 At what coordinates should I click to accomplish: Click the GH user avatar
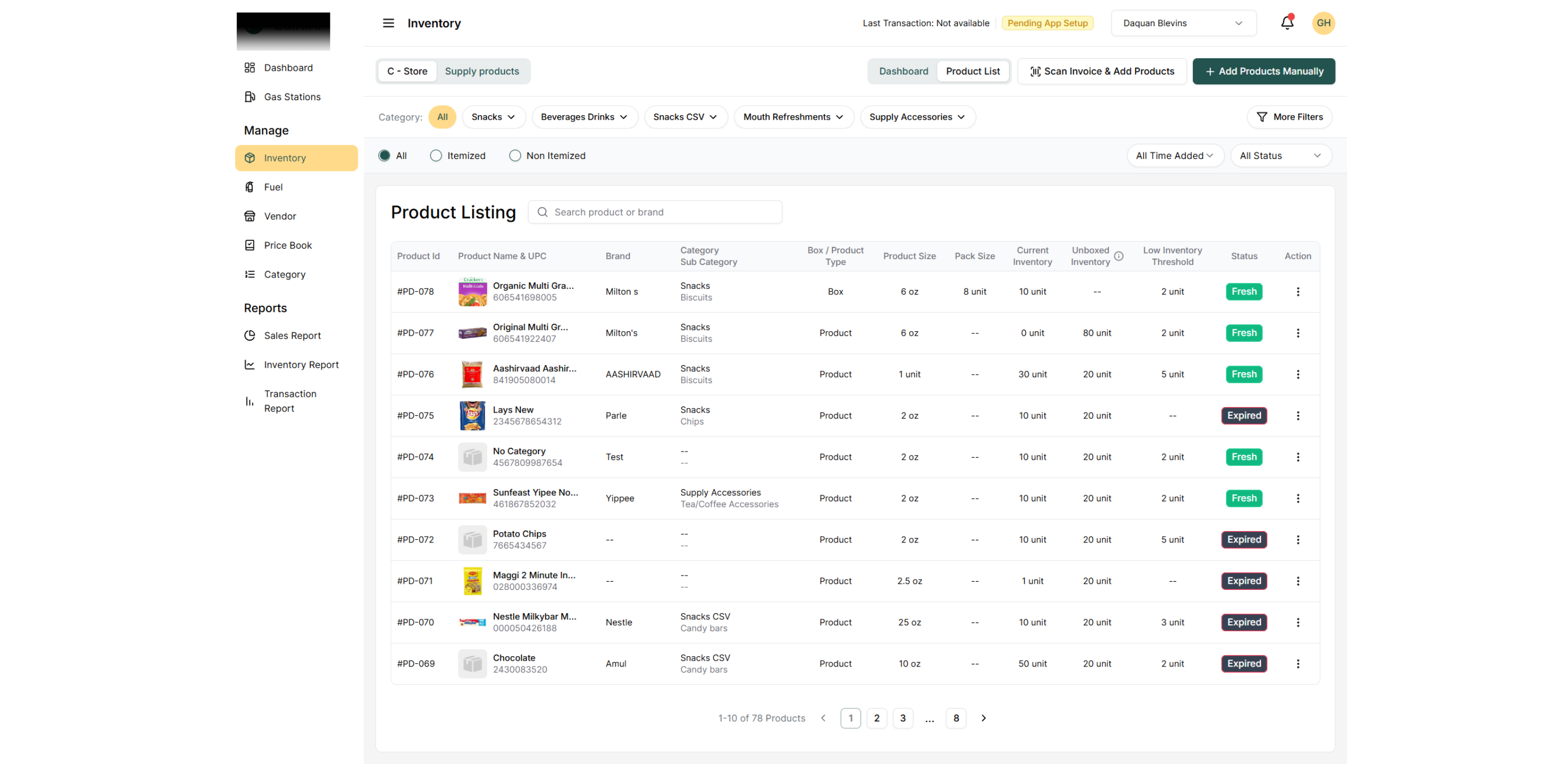coord(1324,23)
